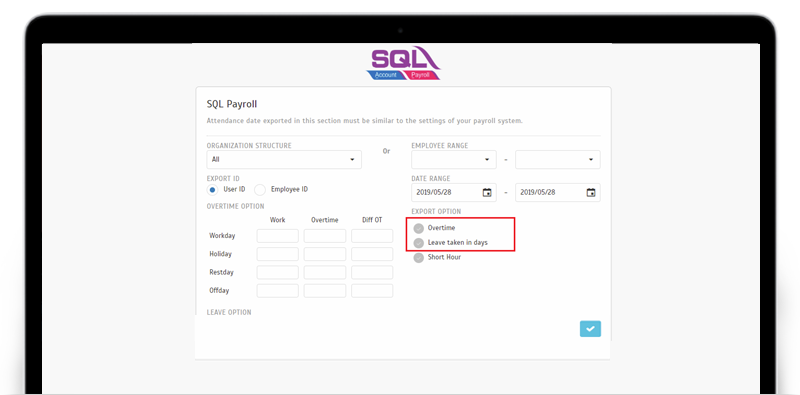This screenshot has height=395, width=800.
Task: Select the User ID radio button
Action: [212, 190]
